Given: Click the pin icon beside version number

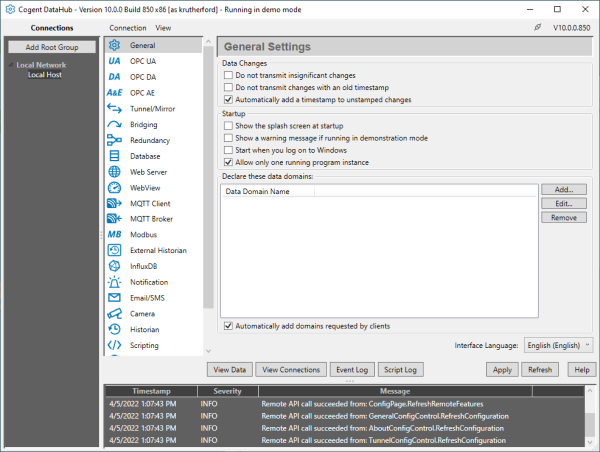Looking at the screenshot, I should (538, 27).
